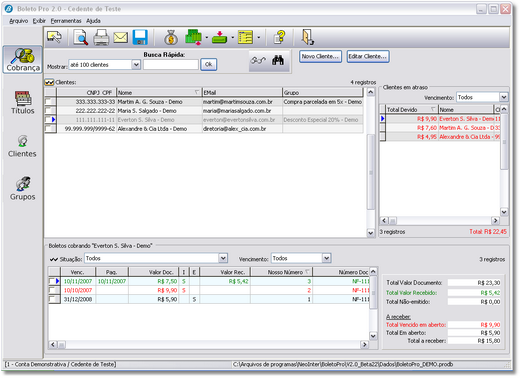
Task: Sort clients by Grupo column header
Action: click(323, 92)
